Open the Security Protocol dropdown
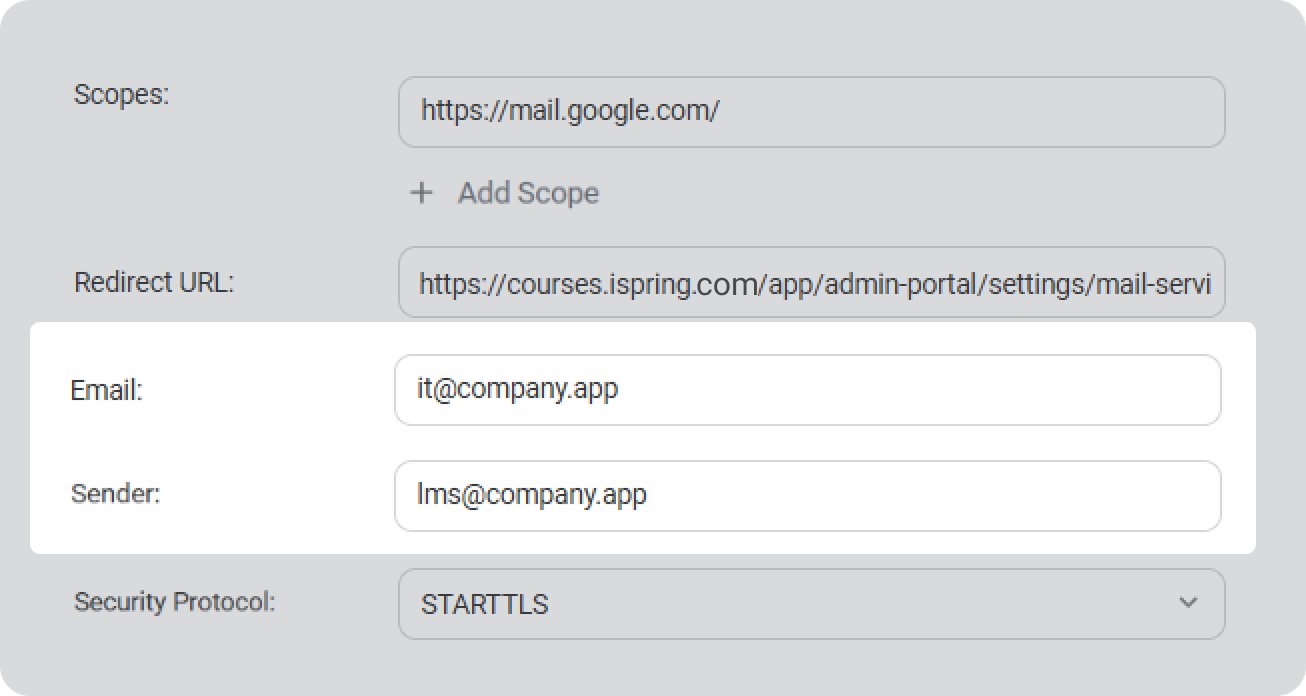Screen dimensions: 1306x696 click(810, 604)
